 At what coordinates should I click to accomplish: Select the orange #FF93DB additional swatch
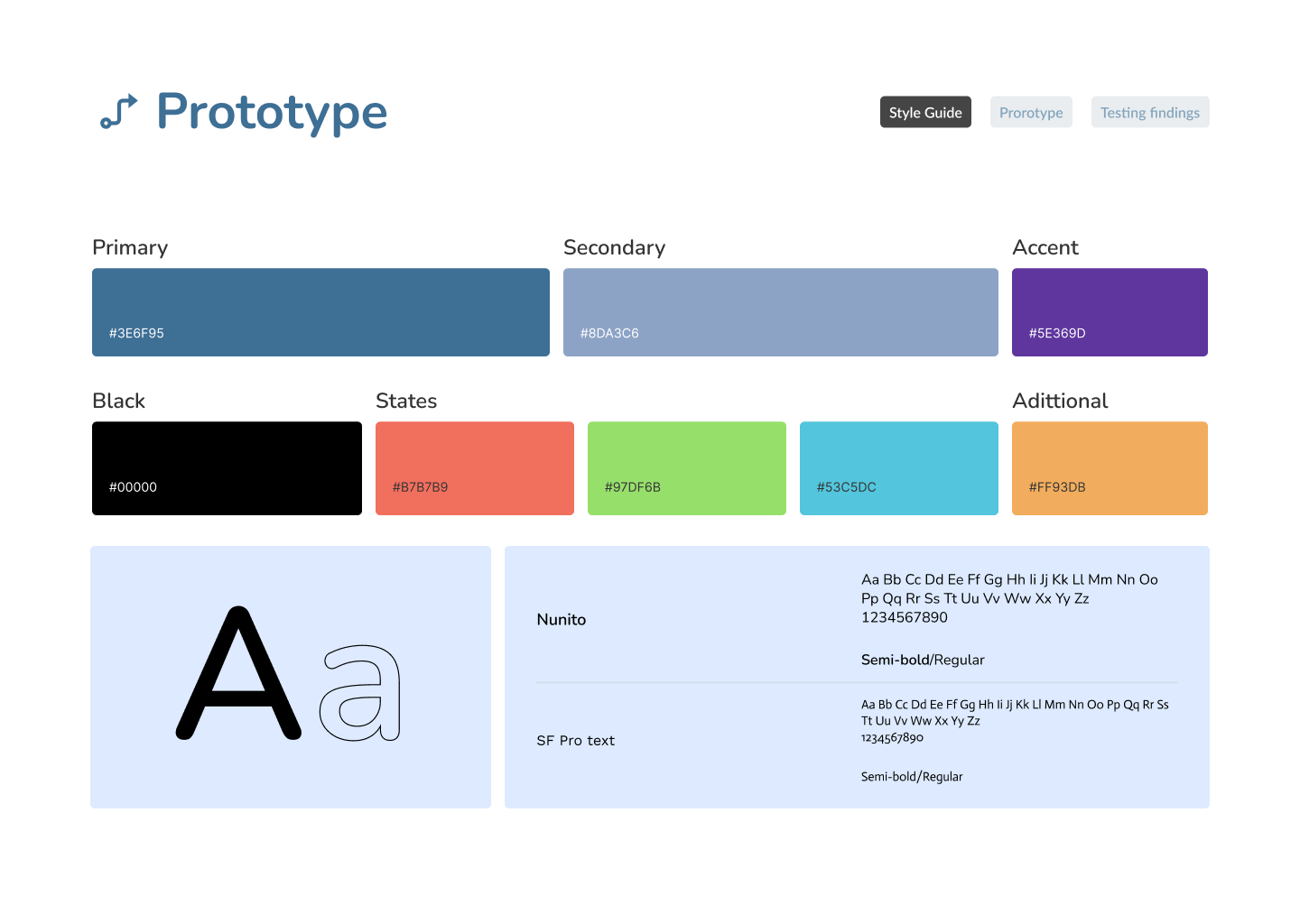(1110, 468)
